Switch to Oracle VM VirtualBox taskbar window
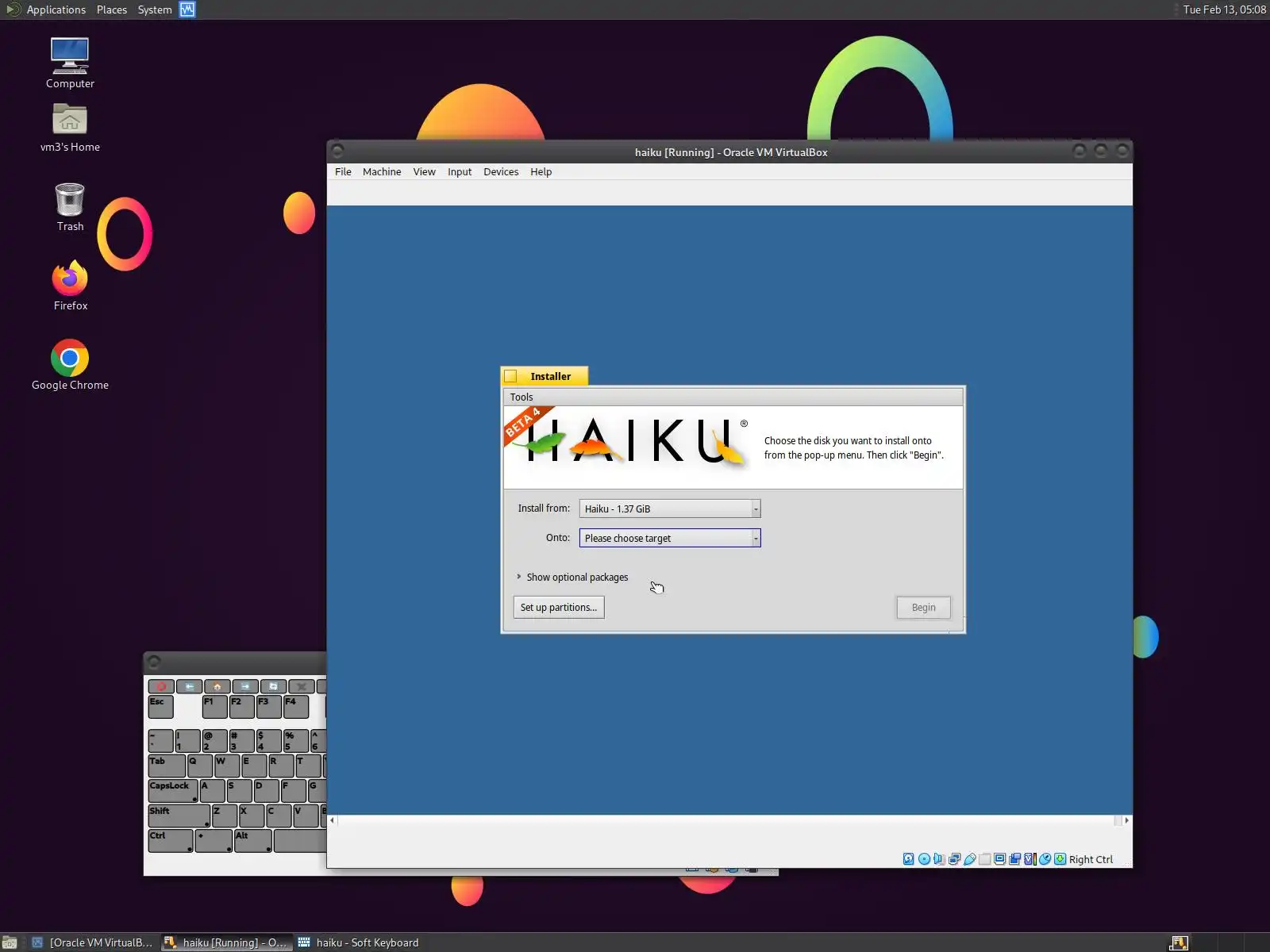 pyautogui.click(x=93, y=942)
